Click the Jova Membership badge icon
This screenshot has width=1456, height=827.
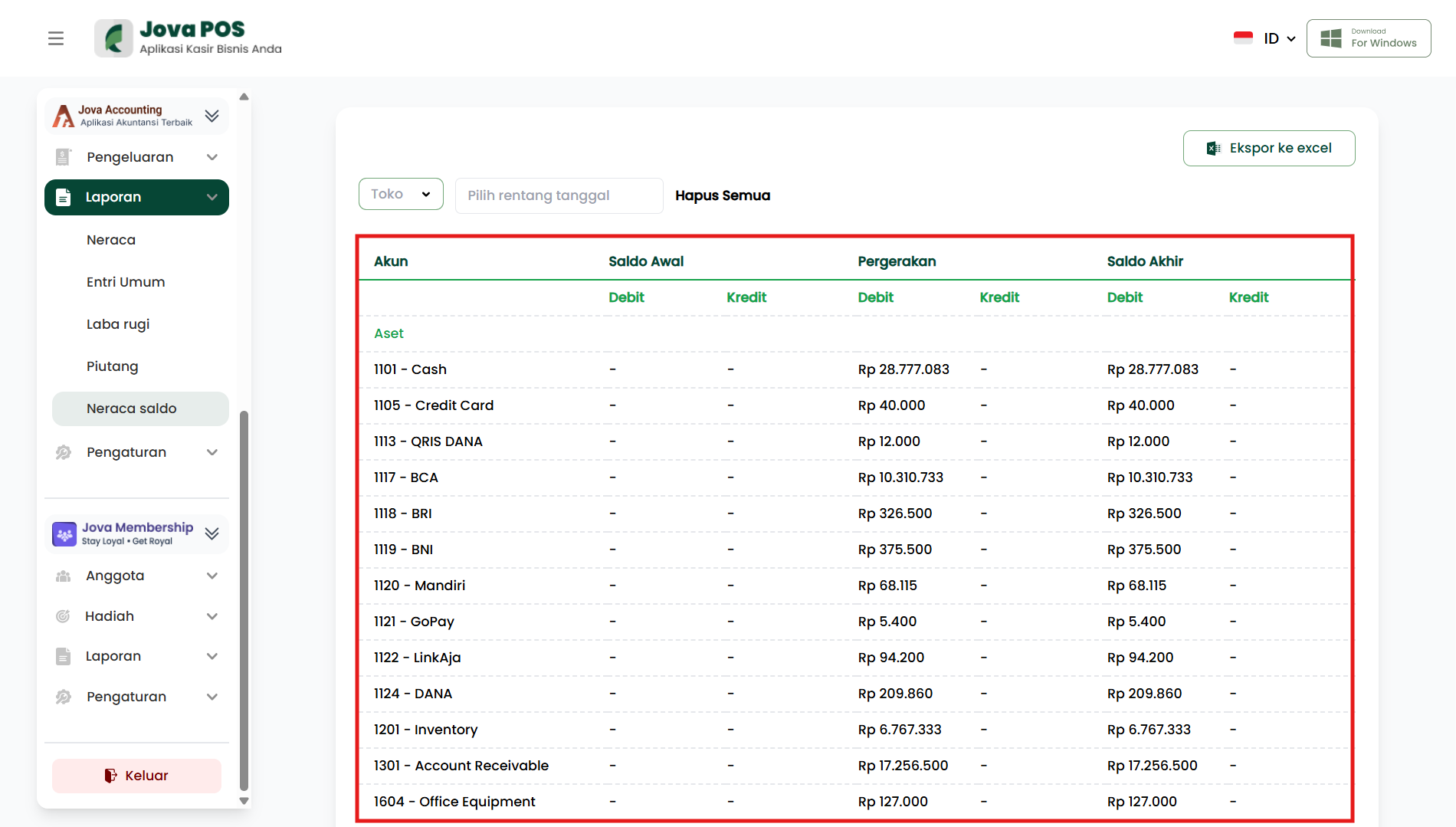click(x=64, y=533)
